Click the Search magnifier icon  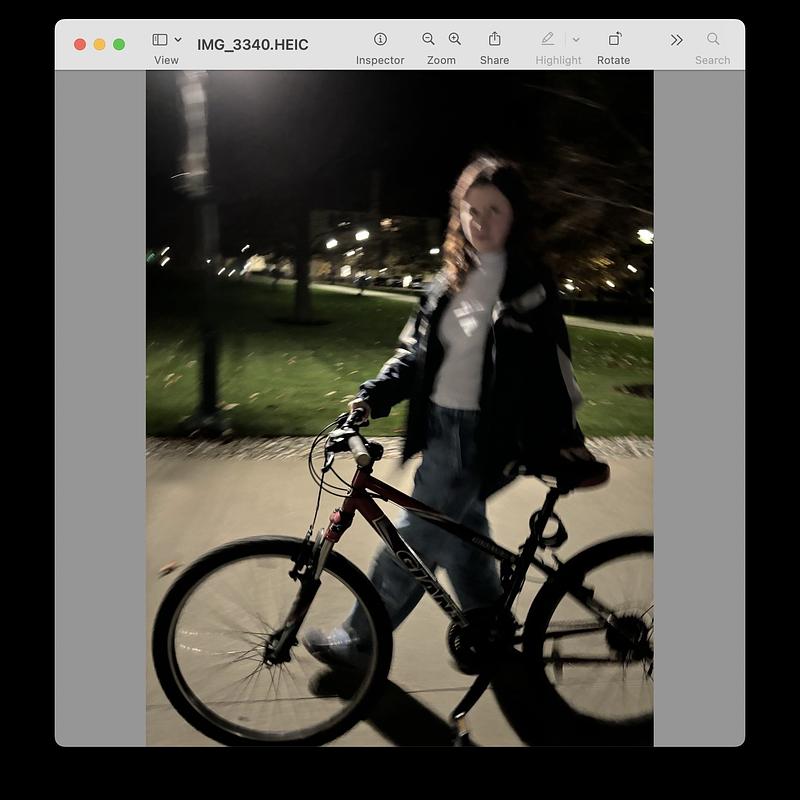713,40
